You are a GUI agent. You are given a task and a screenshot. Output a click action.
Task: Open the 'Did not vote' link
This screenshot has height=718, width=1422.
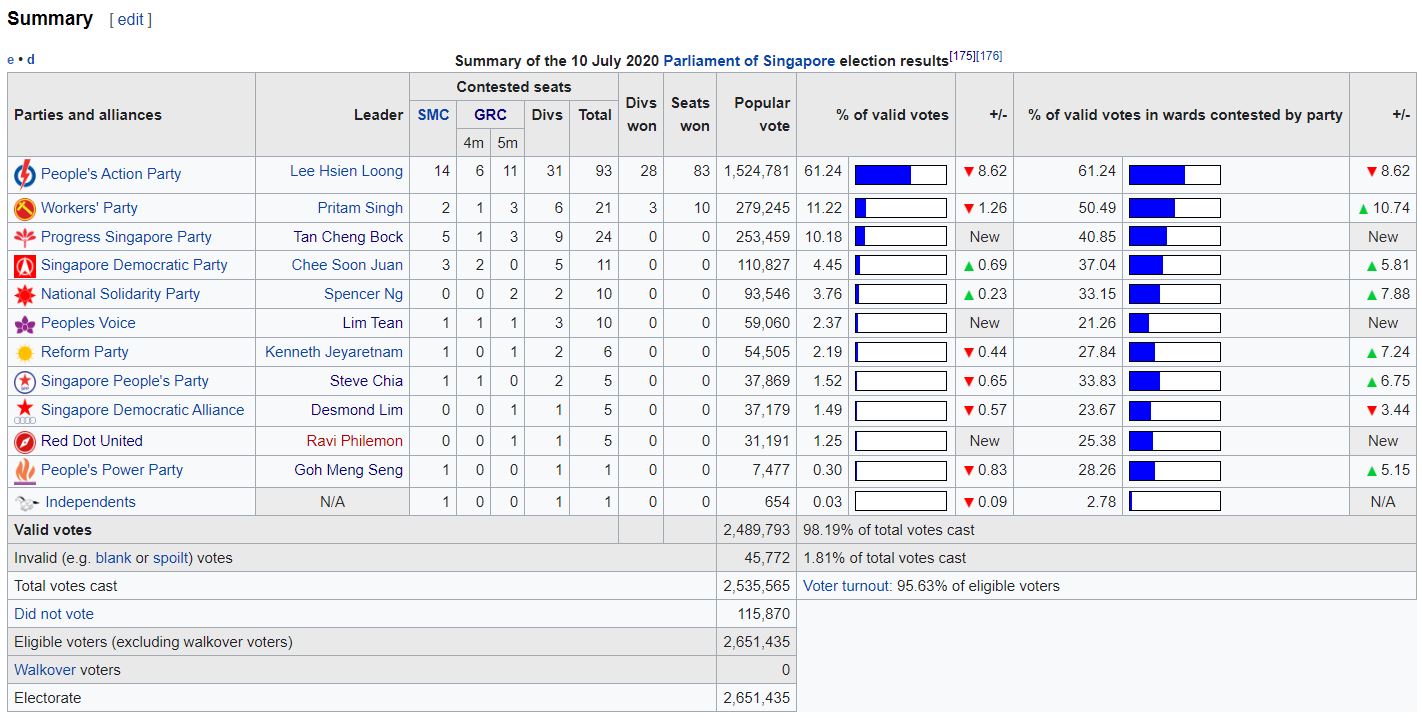(x=54, y=615)
